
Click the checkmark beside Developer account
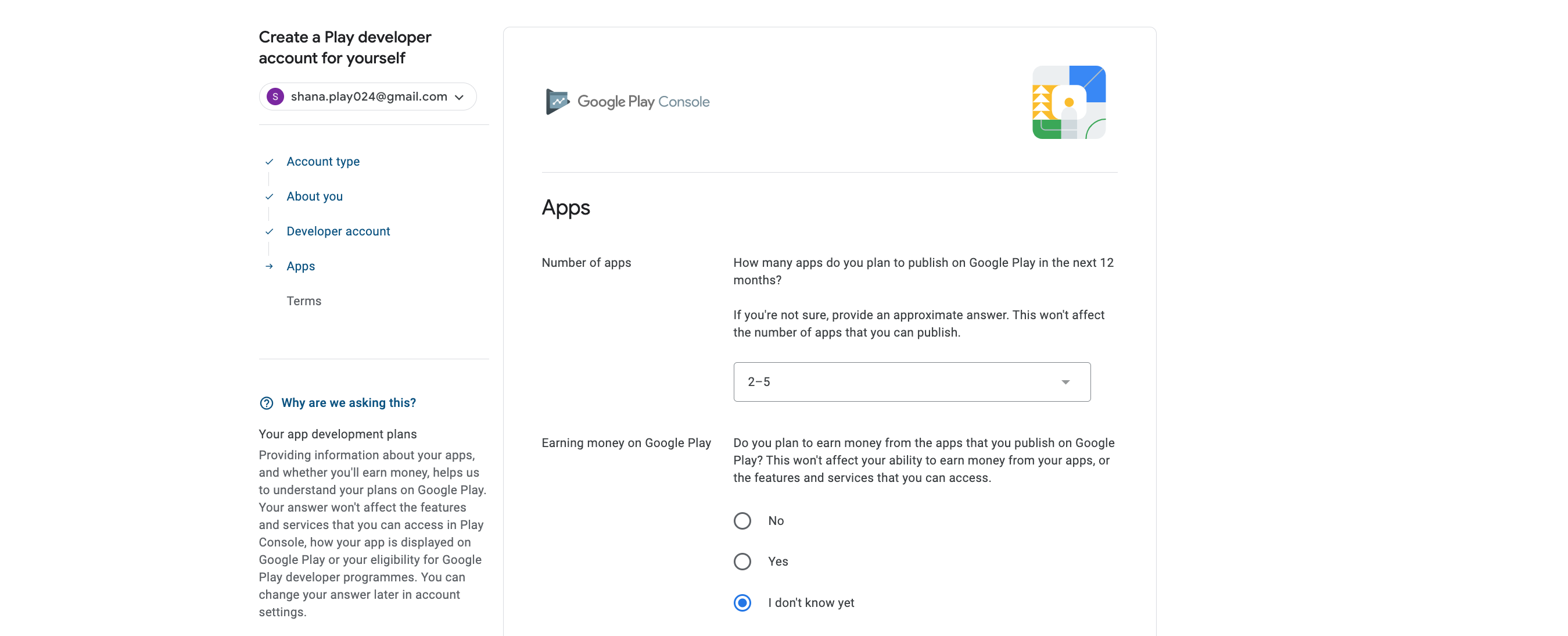coord(269,231)
